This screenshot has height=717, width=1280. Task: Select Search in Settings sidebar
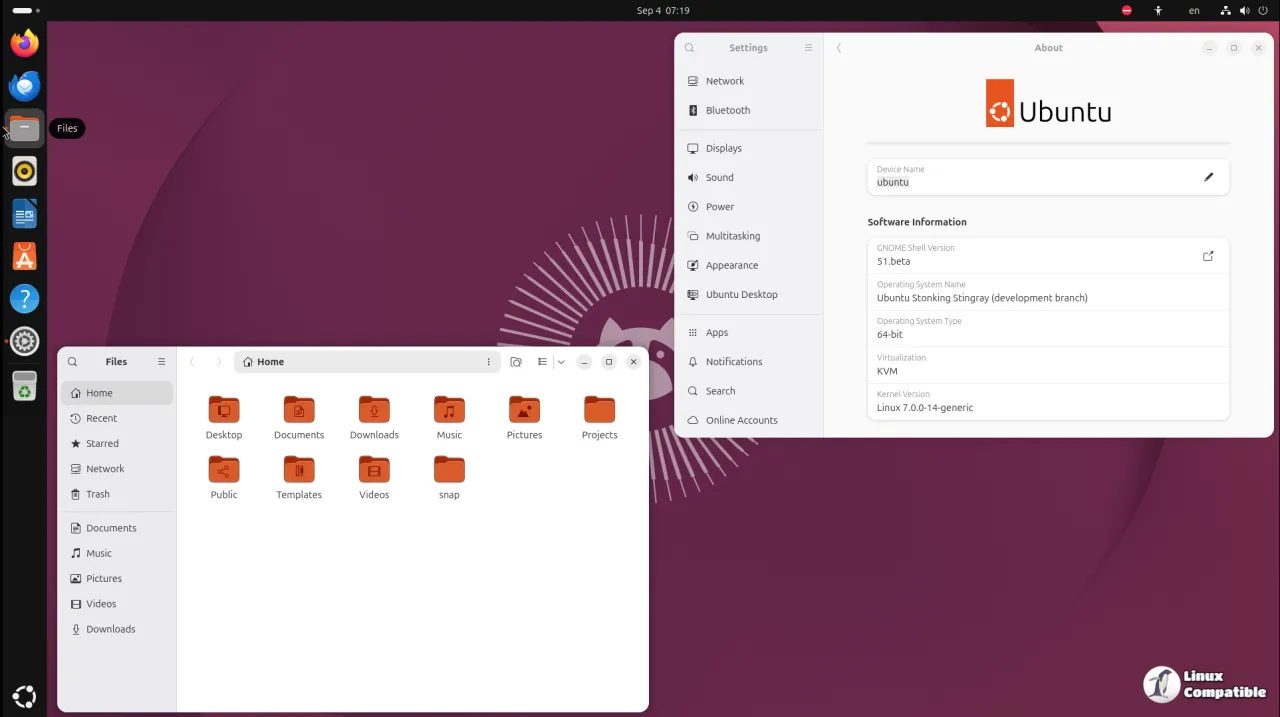pyautogui.click(x=750, y=391)
